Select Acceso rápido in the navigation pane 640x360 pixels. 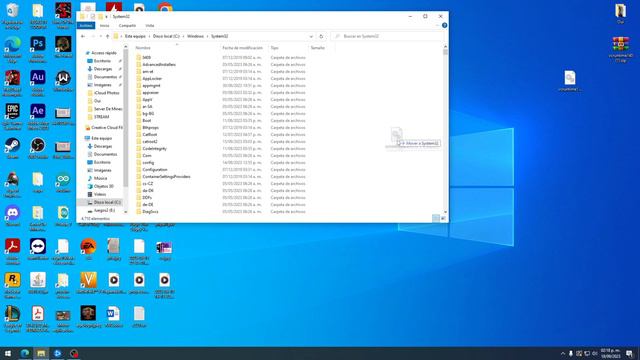click(103, 53)
